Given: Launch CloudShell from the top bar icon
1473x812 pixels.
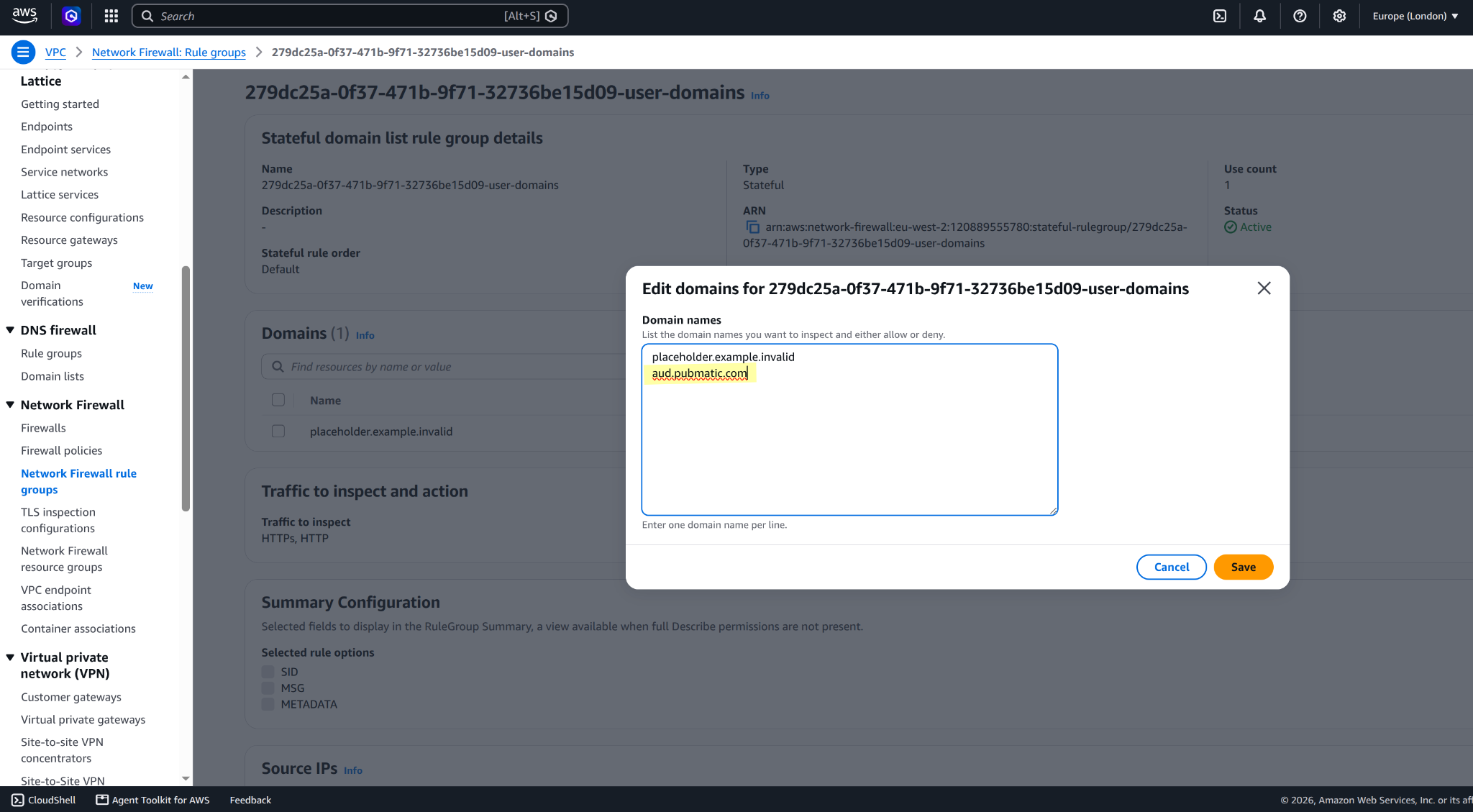Looking at the screenshot, I should coord(1220,16).
